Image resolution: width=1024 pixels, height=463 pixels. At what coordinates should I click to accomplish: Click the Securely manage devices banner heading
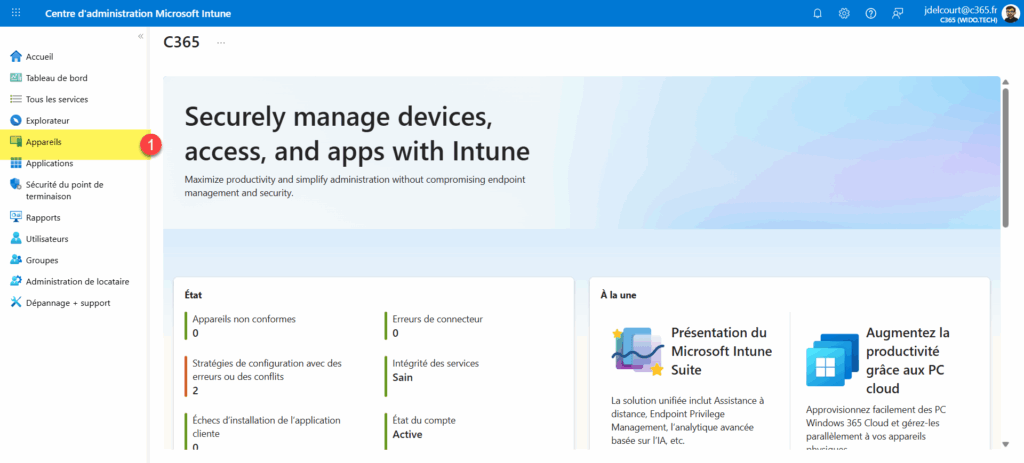(357, 133)
